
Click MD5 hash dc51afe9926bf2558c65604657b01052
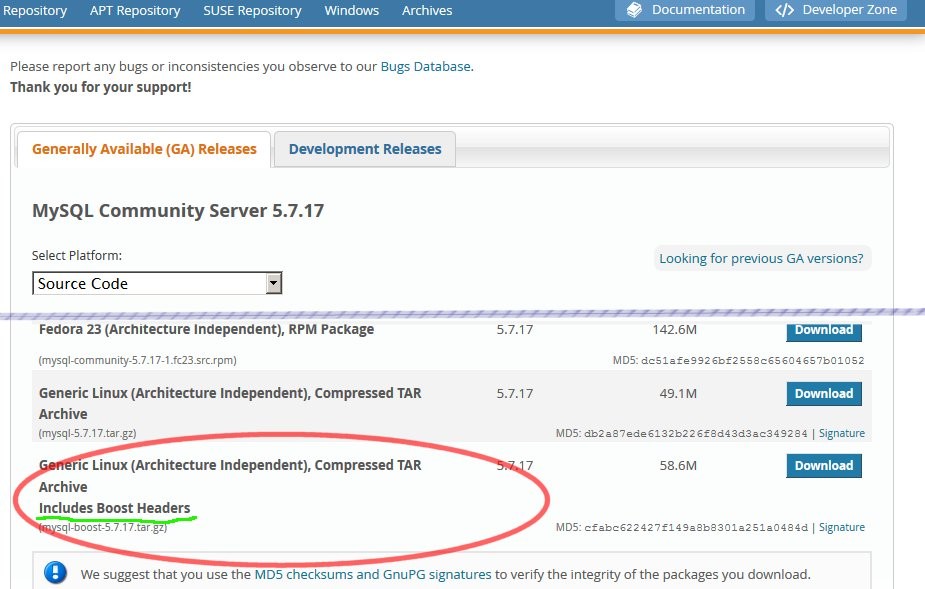point(752,360)
